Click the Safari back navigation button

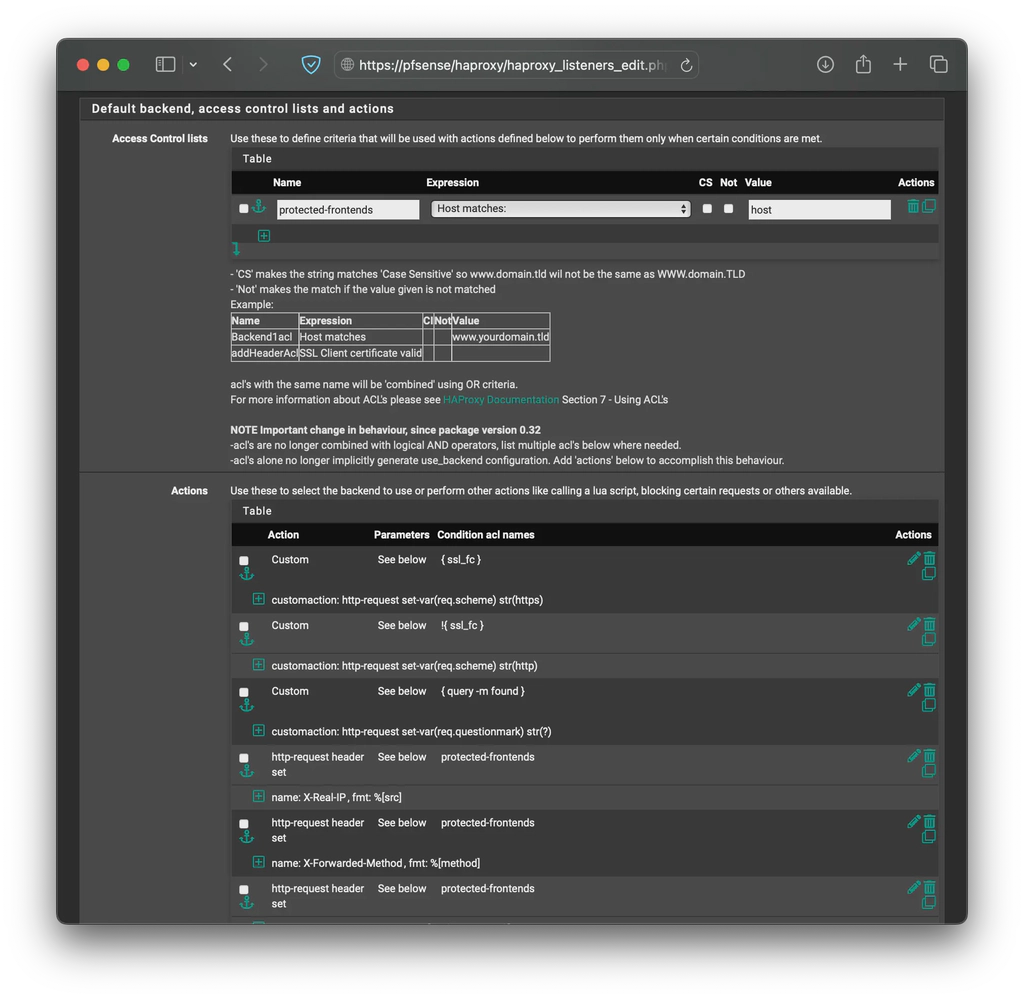click(x=227, y=63)
